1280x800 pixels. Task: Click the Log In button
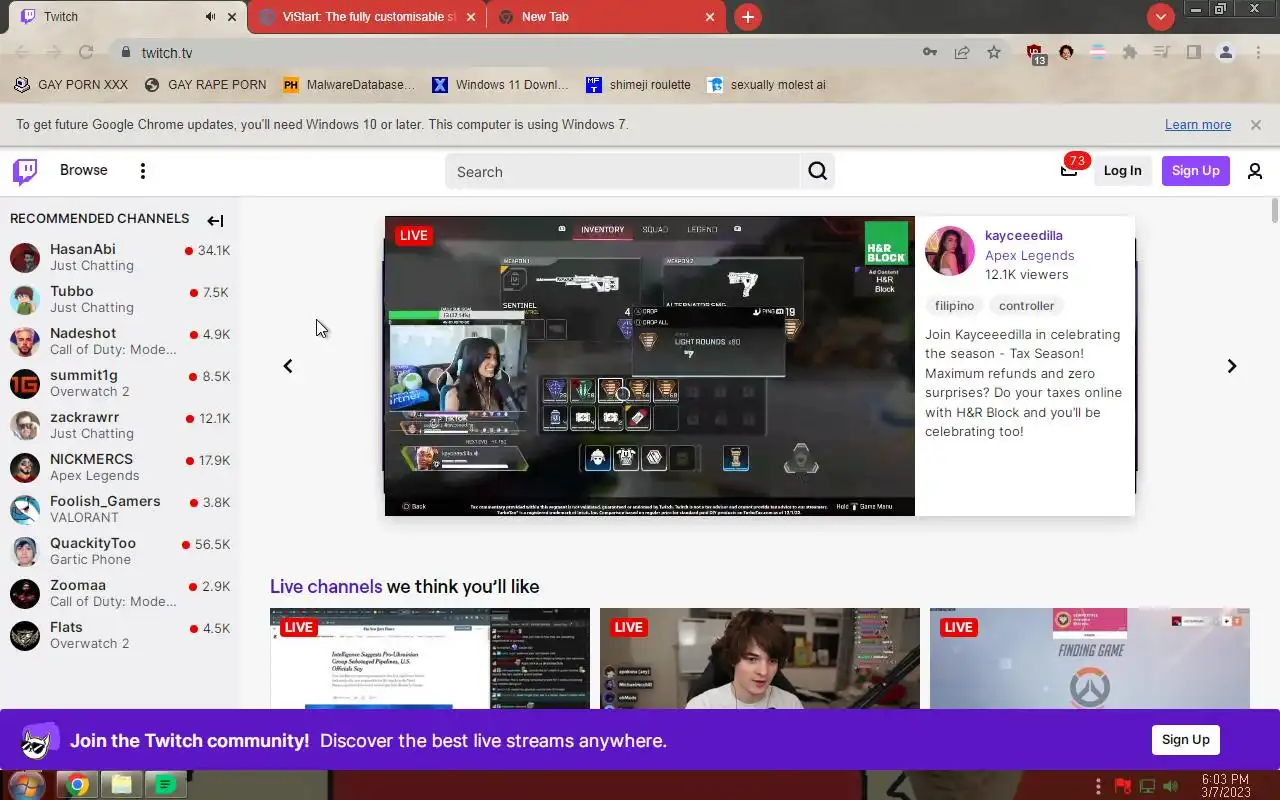click(x=1122, y=171)
